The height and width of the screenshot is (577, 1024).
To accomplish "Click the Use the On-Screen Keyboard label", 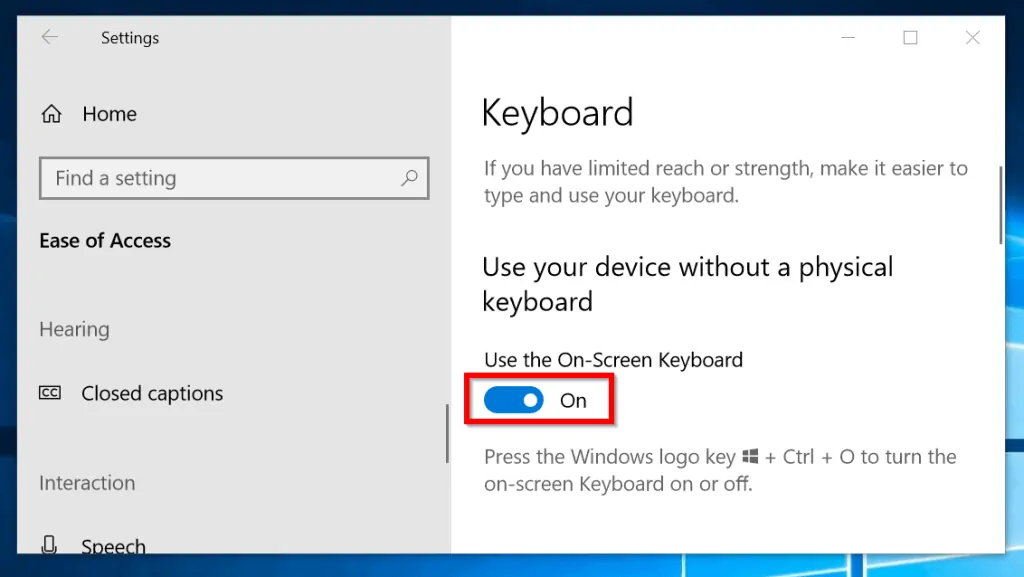I will coord(613,360).
